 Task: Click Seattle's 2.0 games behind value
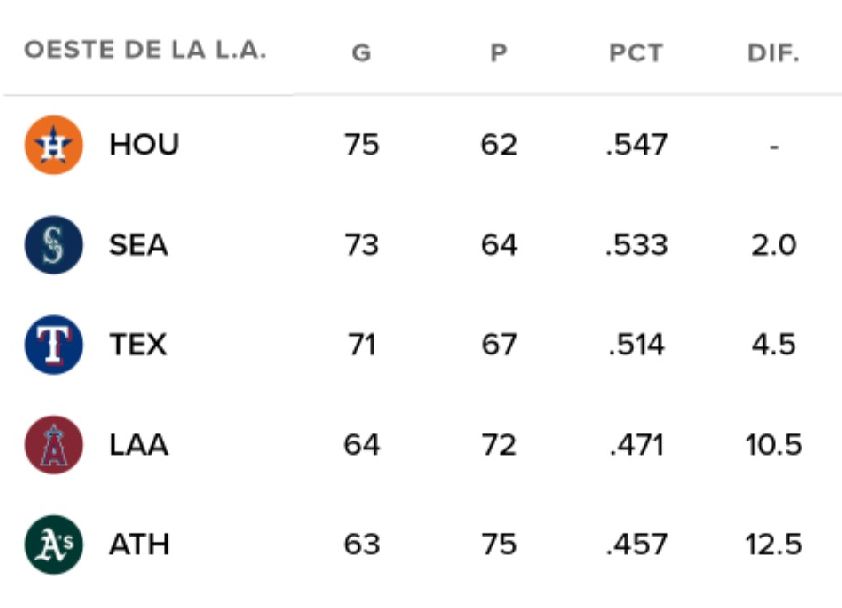pyautogui.click(x=774, y=245)
